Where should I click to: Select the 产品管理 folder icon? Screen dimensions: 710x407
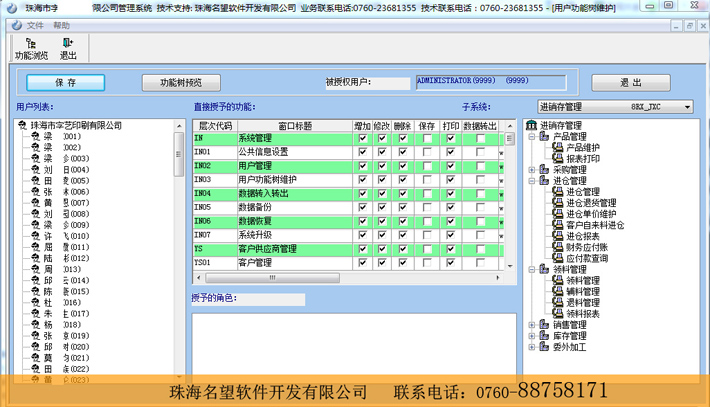544,136
